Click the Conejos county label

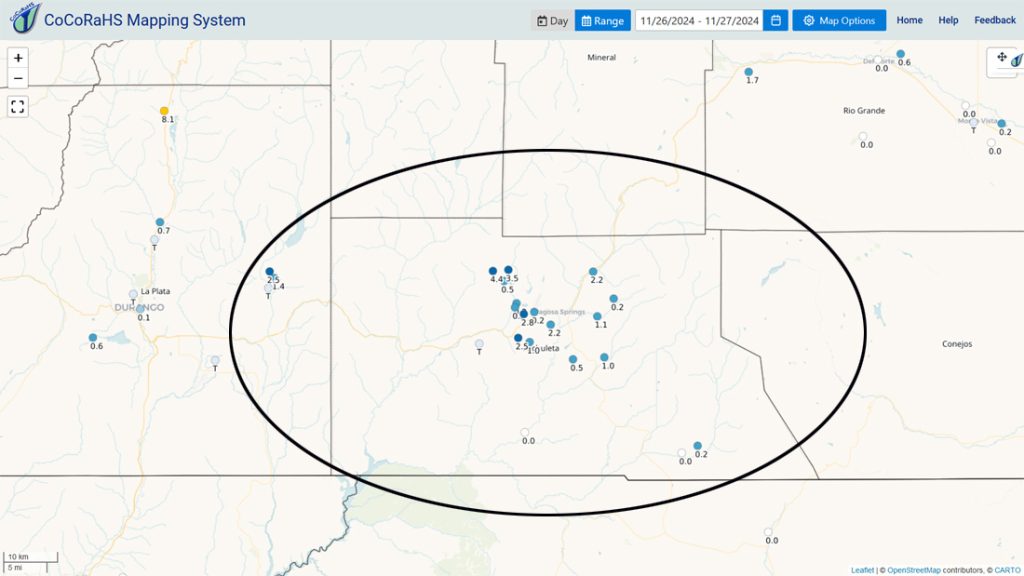[x=957, y=344]
